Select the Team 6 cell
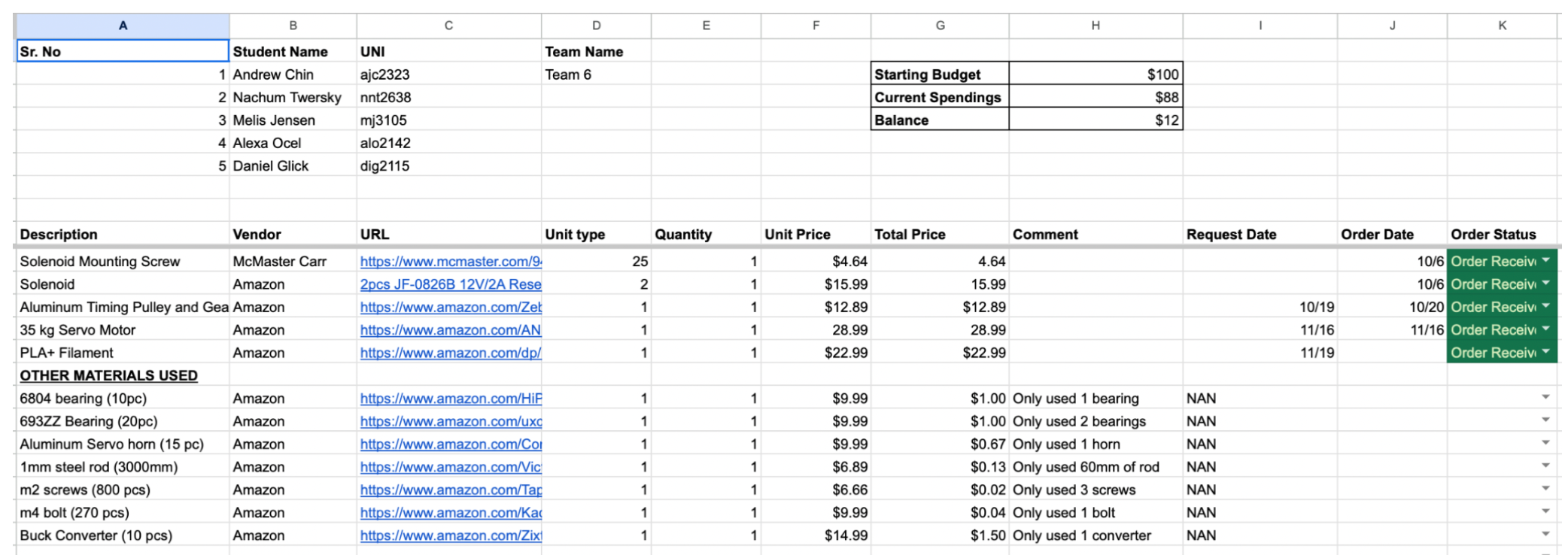The width and height of the screenshot is (1568, 555). pos(595,74)
